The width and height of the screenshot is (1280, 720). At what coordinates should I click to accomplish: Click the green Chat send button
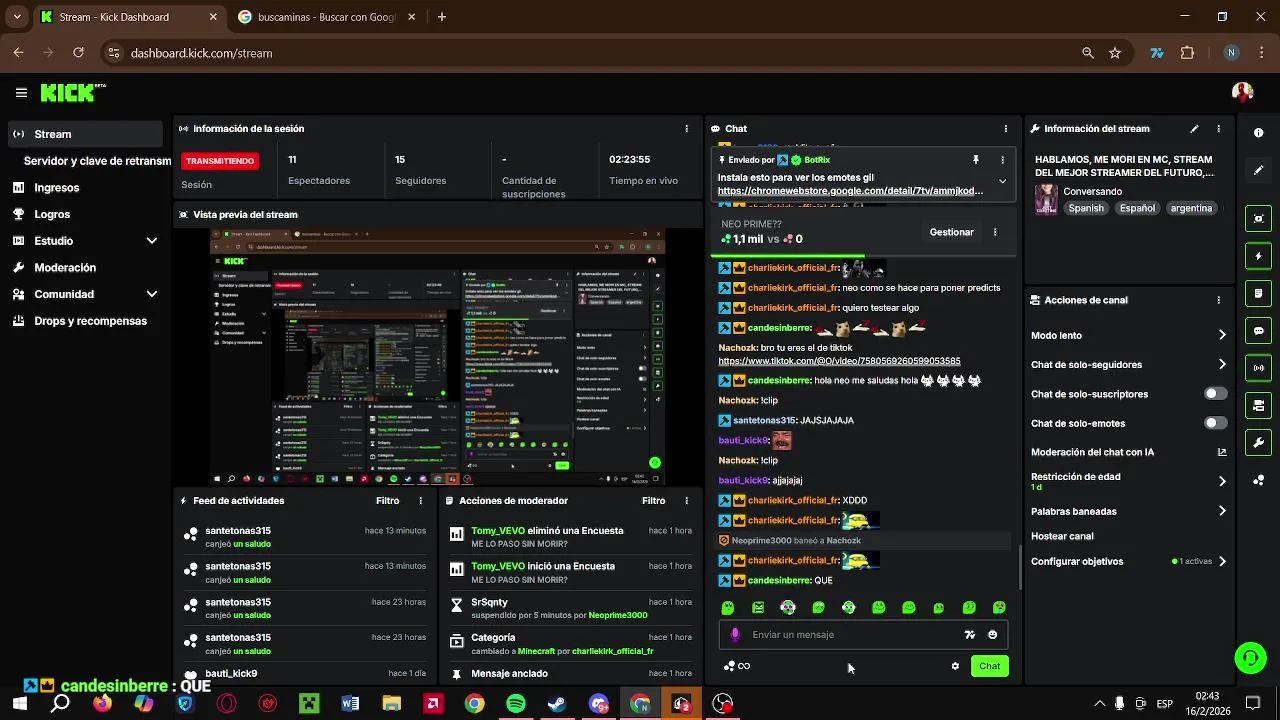point(989,666)
